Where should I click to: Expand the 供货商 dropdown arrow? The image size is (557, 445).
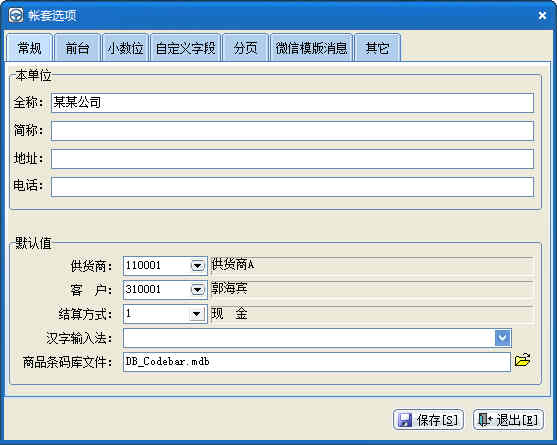198,265
